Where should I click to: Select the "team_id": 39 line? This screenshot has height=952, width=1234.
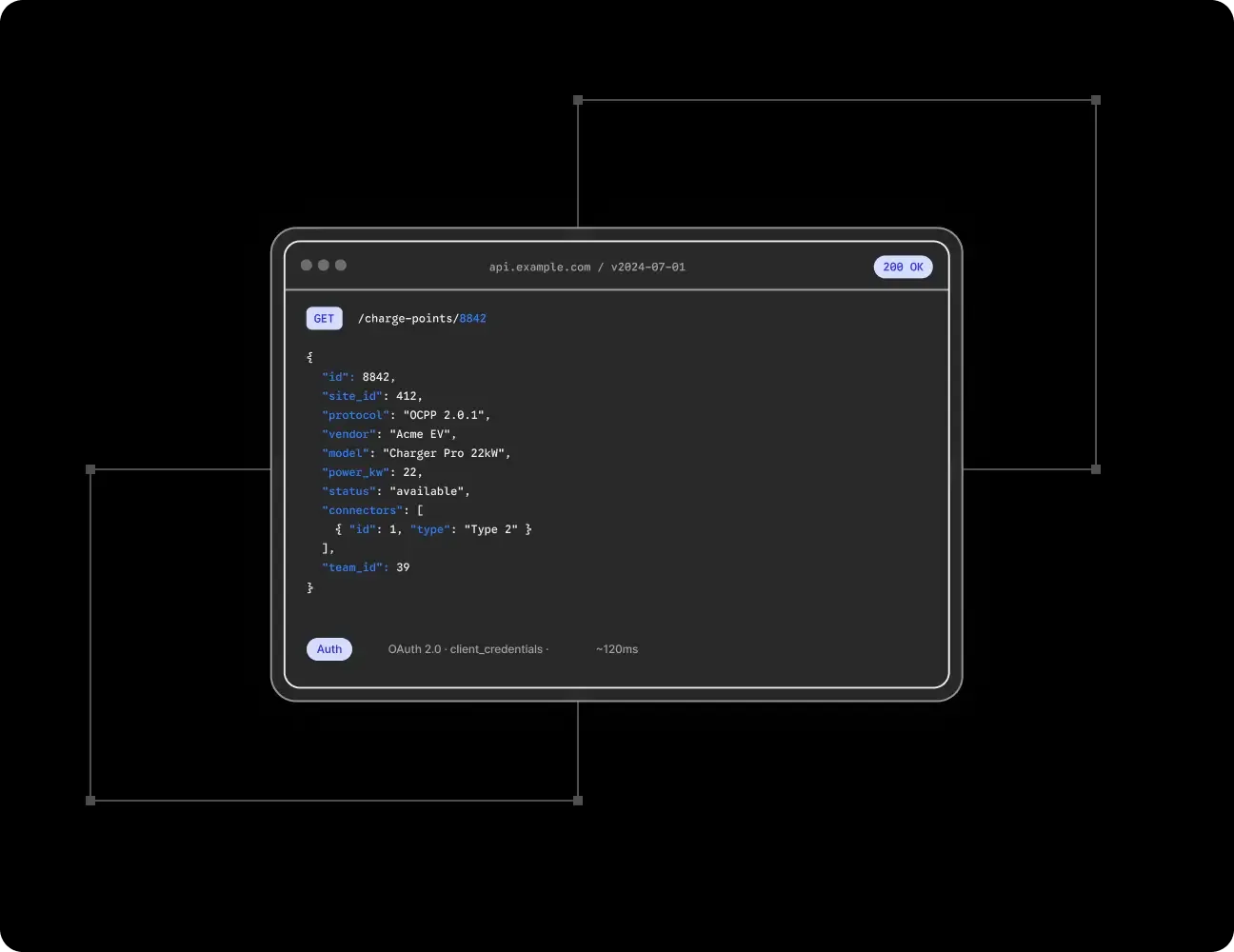366,567
